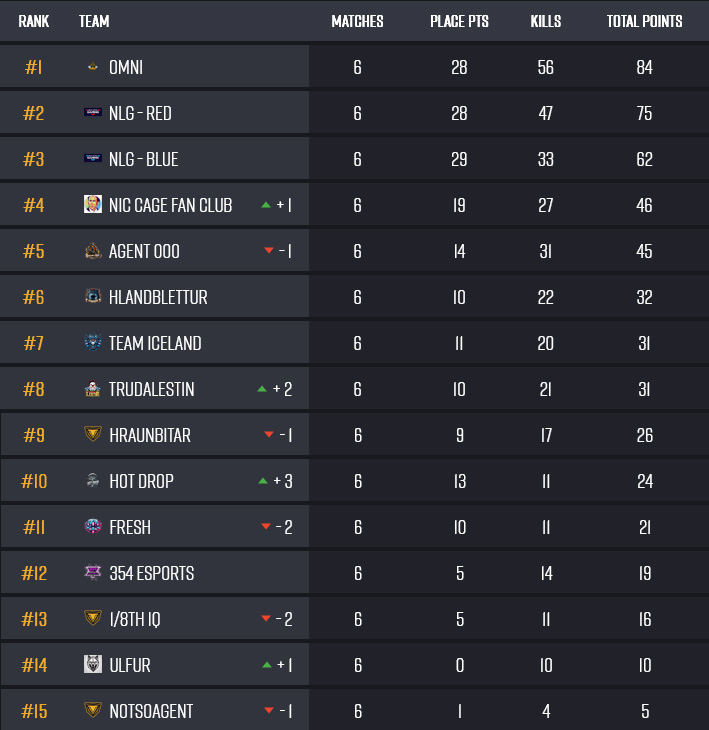Click the Nic Cage Fan Club avatar
Image resolution: width=709 pixels, height=730 pixels.
pyautogui.click(x=93, y=204)
